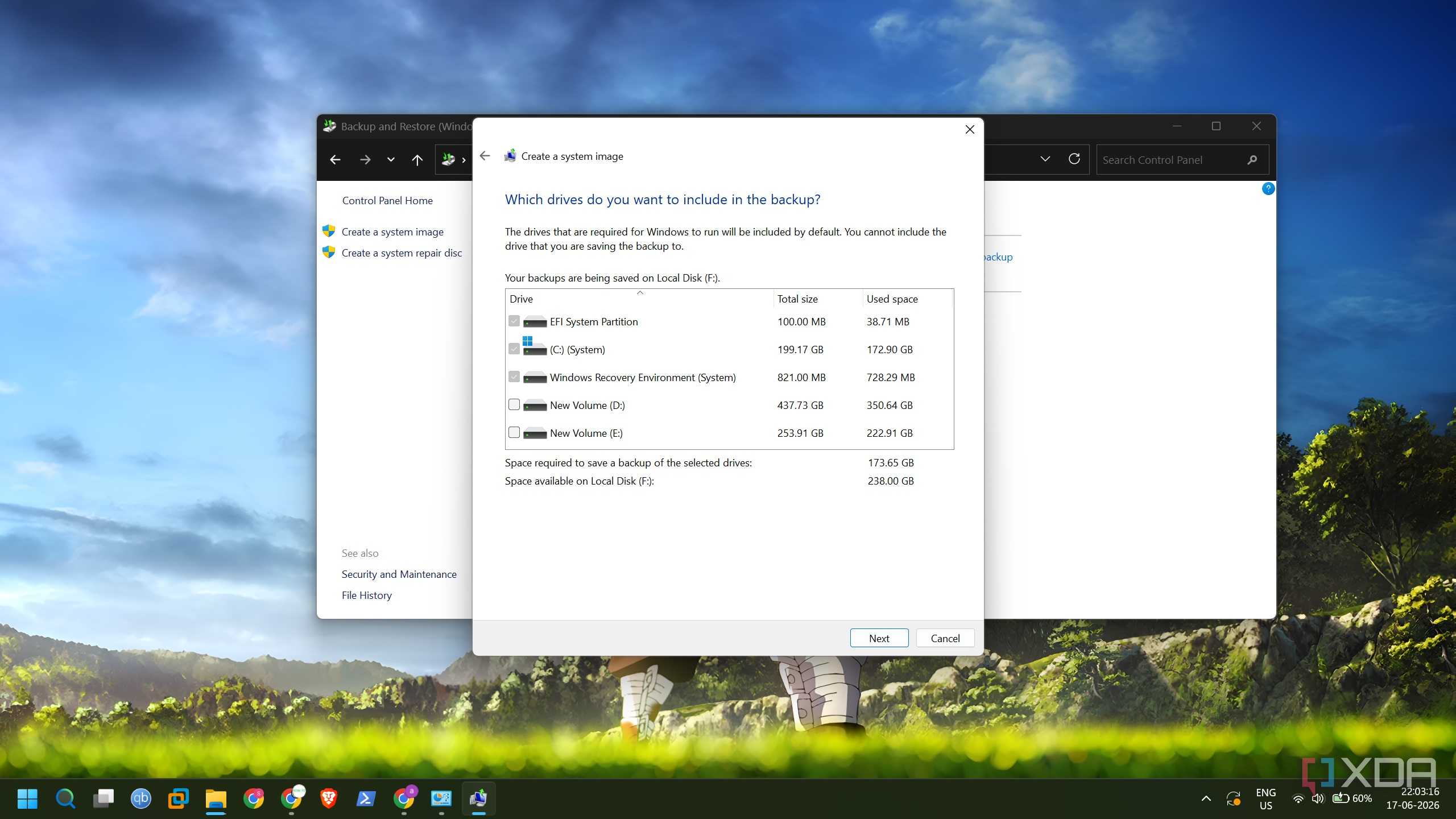Sort by the Drive column header
Screen dimensions: 1456x819
(x=639, y=299)
